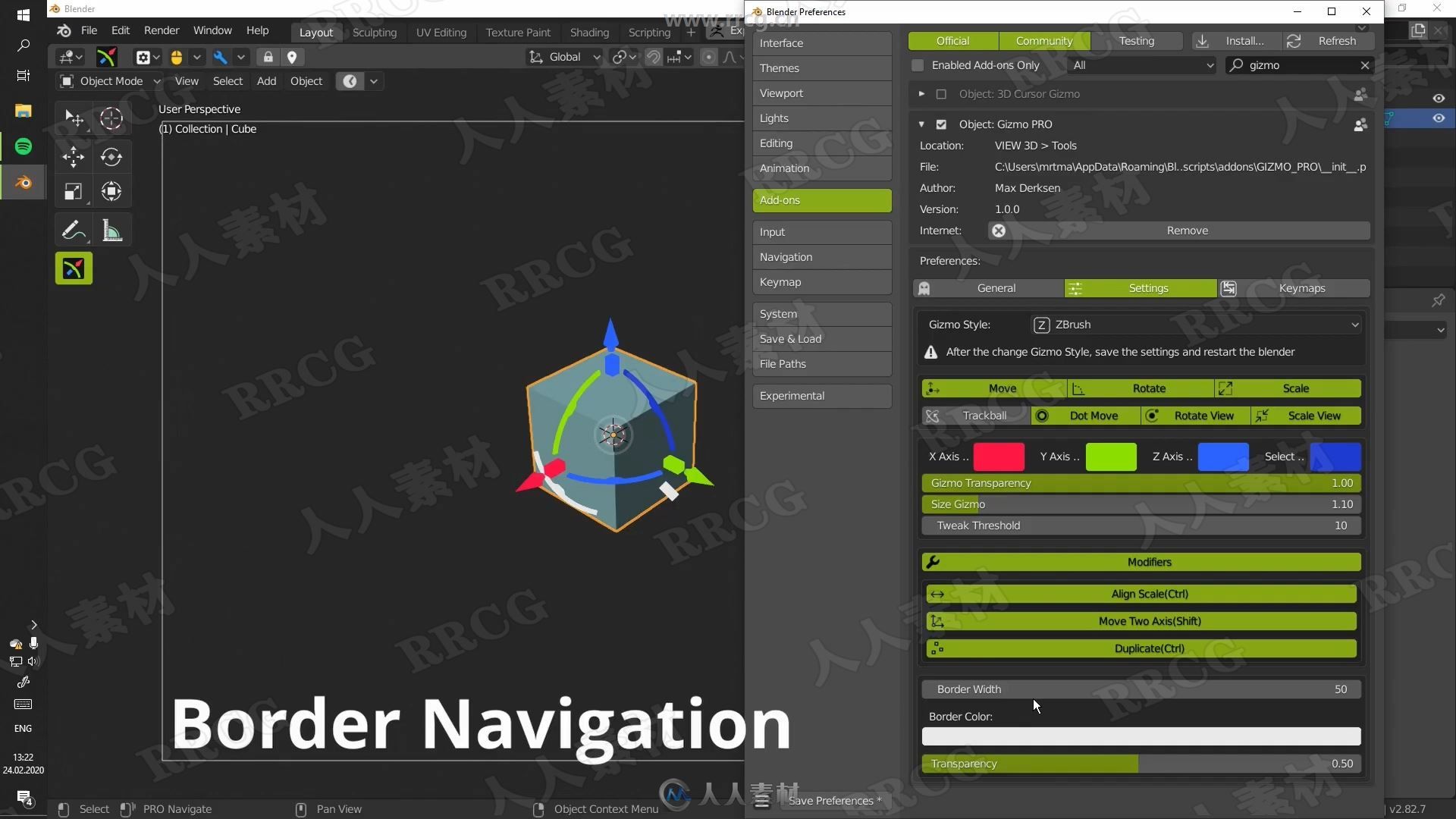Expand the Object Gizmo PRO preferences section
The width and height of the screenshot is (1456, 819).
pos(921,123)
